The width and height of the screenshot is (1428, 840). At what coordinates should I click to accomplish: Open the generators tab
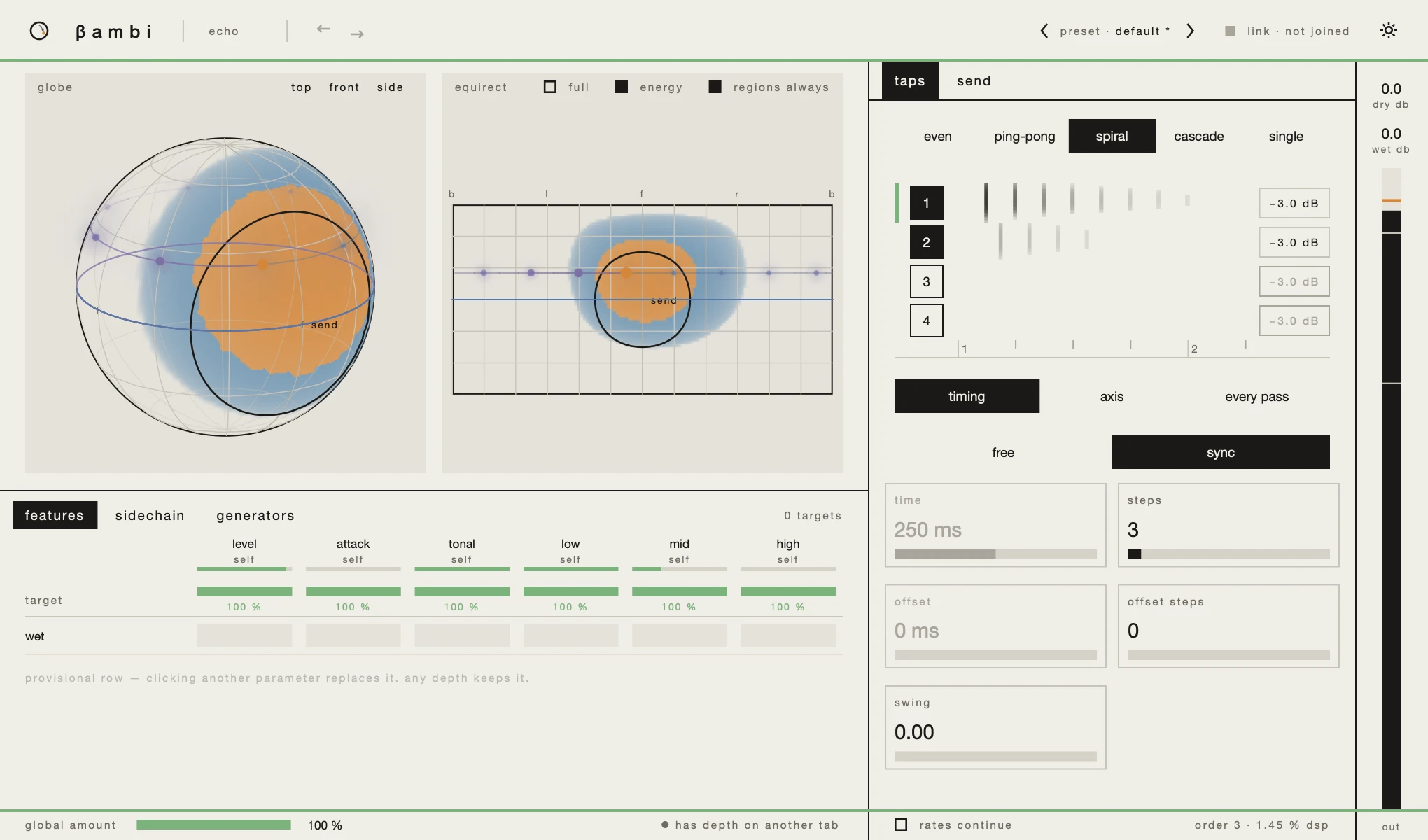[x=255, y=515]
